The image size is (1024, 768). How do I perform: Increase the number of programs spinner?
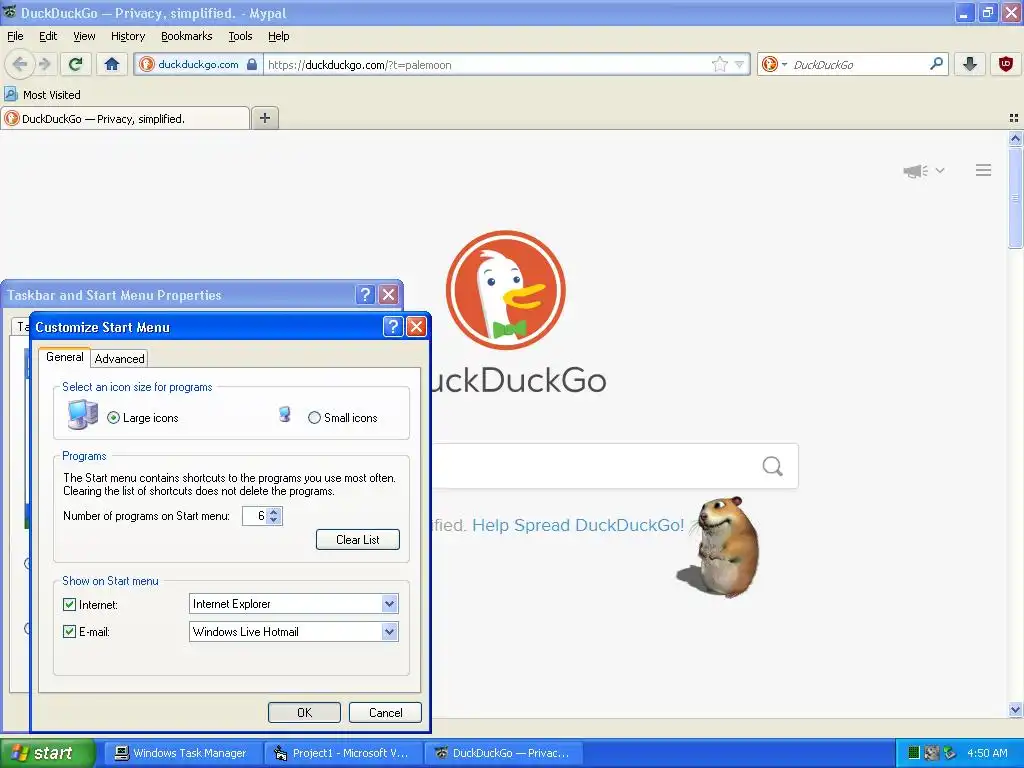[274, 511]
